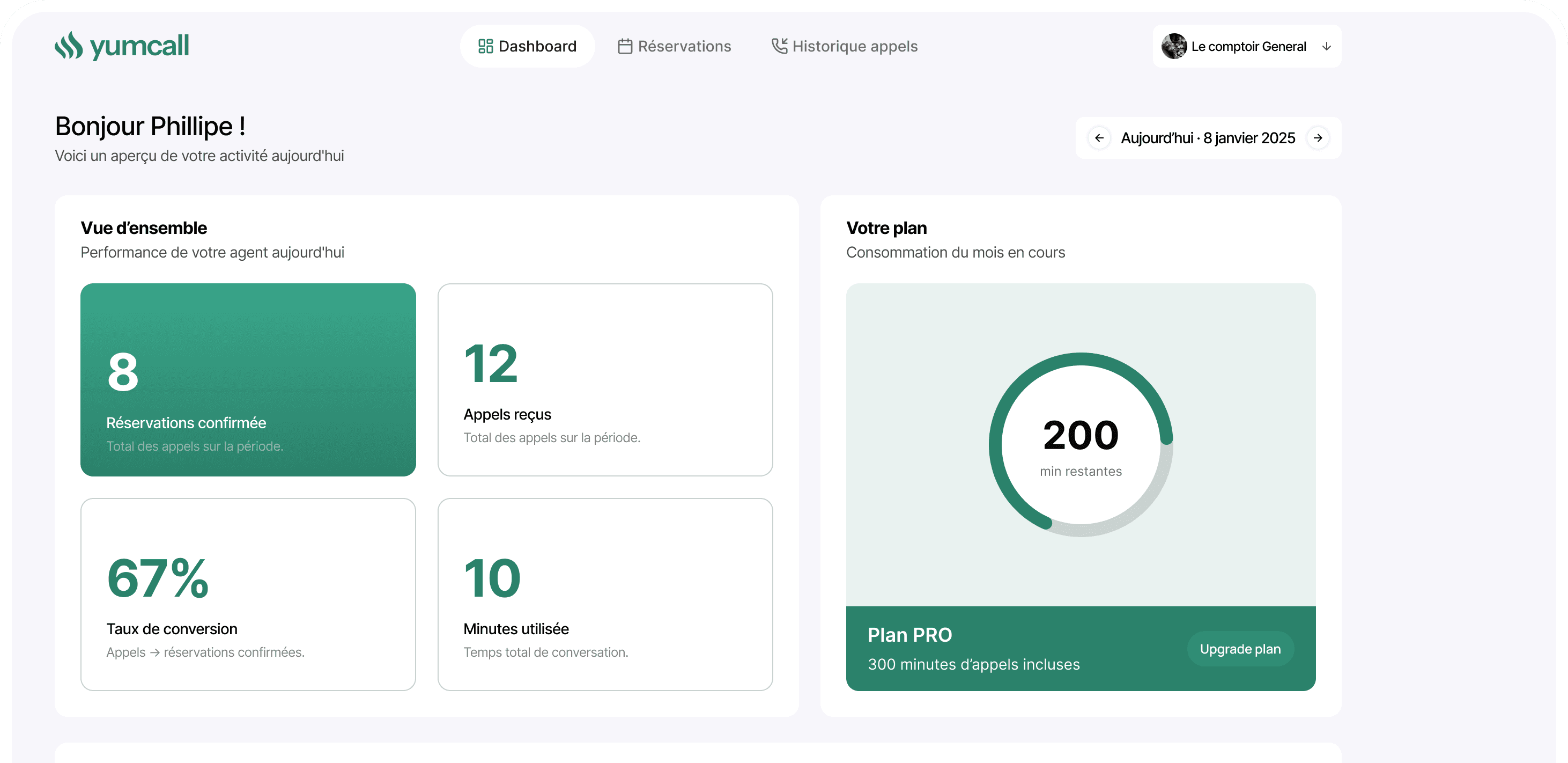The image size is (1568, 763).
Task: Click the circular minutes remaining progress ring
Action: [1081, 444]
